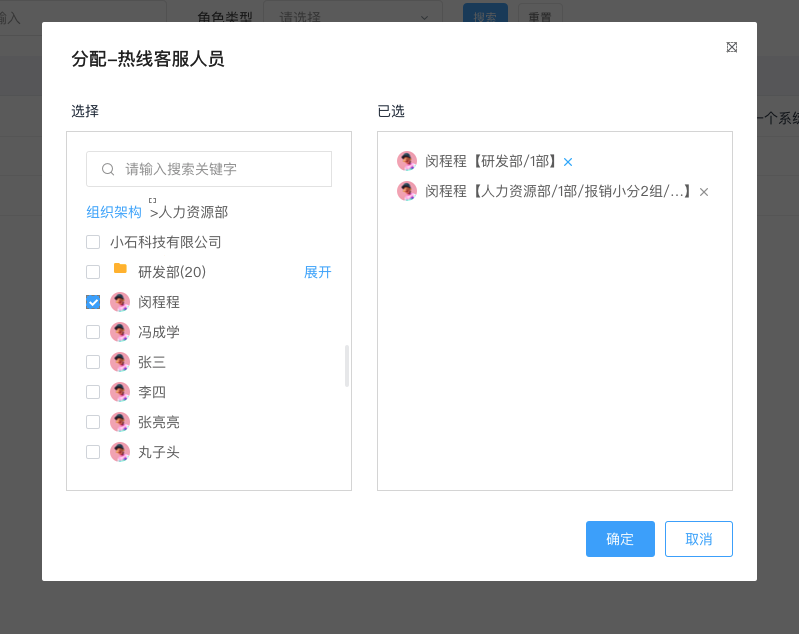Image resolution: width=799 pixels, height=634 pixels.
Task: Click 李四 avatar
Action: pos(120,392)
